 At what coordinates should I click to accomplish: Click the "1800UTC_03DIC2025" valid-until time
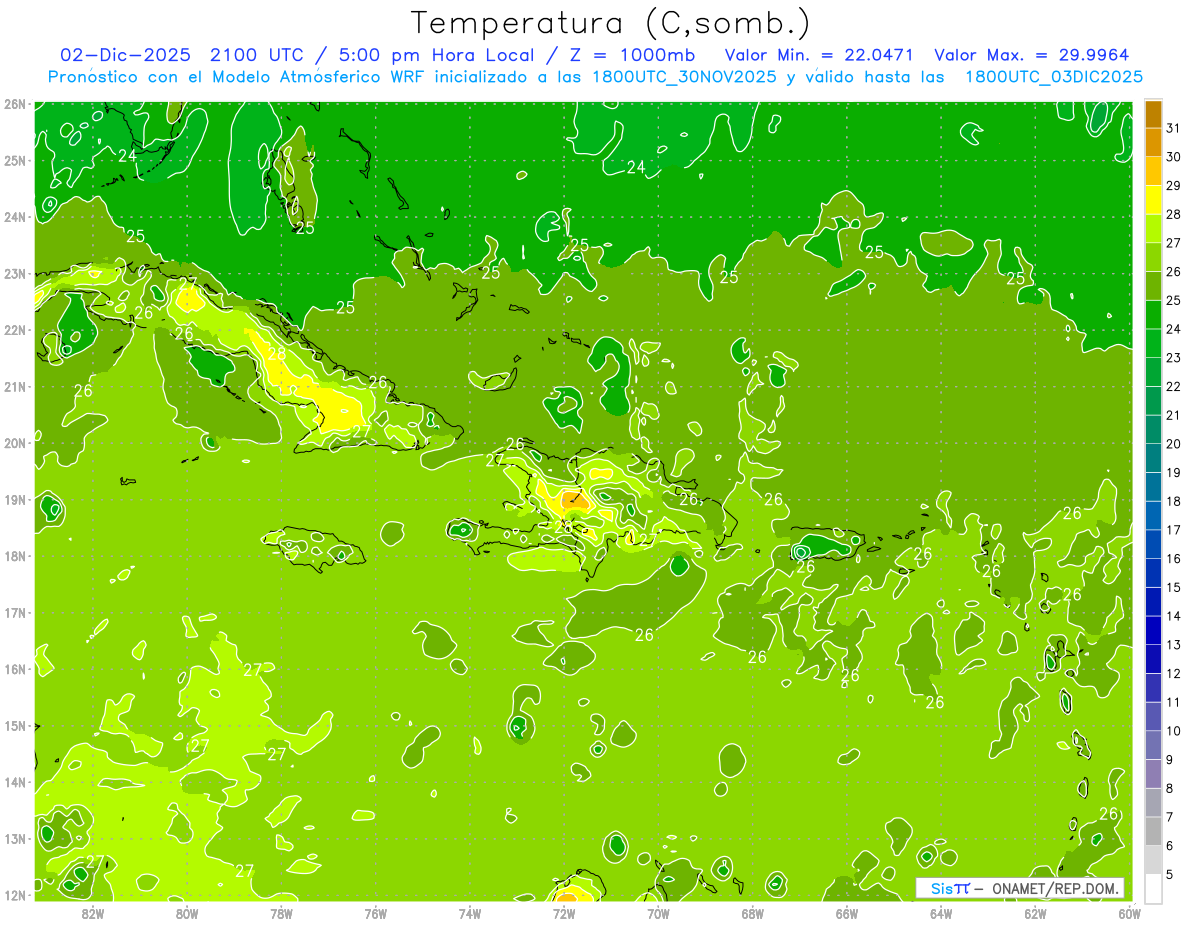[x=1054, y=77]
